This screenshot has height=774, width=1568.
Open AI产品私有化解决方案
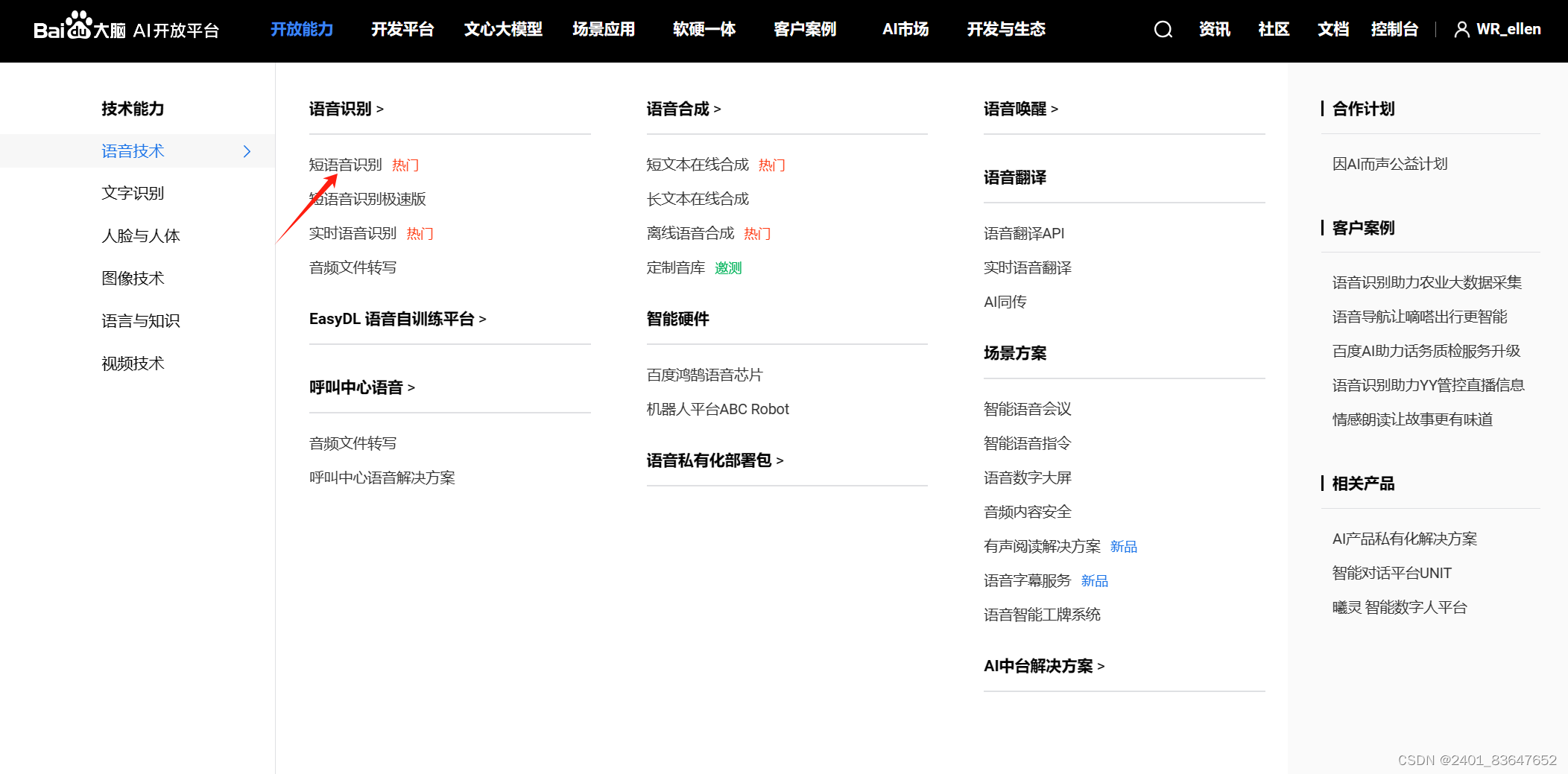pos(1405,539)
